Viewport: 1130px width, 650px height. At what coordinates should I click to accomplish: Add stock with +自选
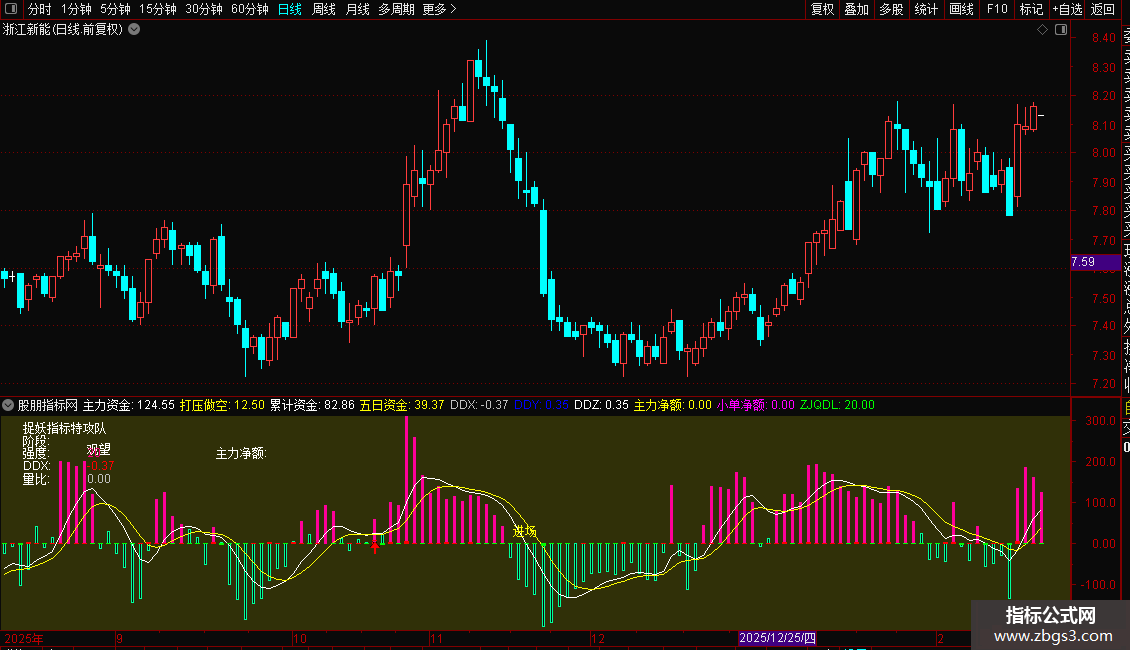pyautogui.click(x=1067, y=9)
